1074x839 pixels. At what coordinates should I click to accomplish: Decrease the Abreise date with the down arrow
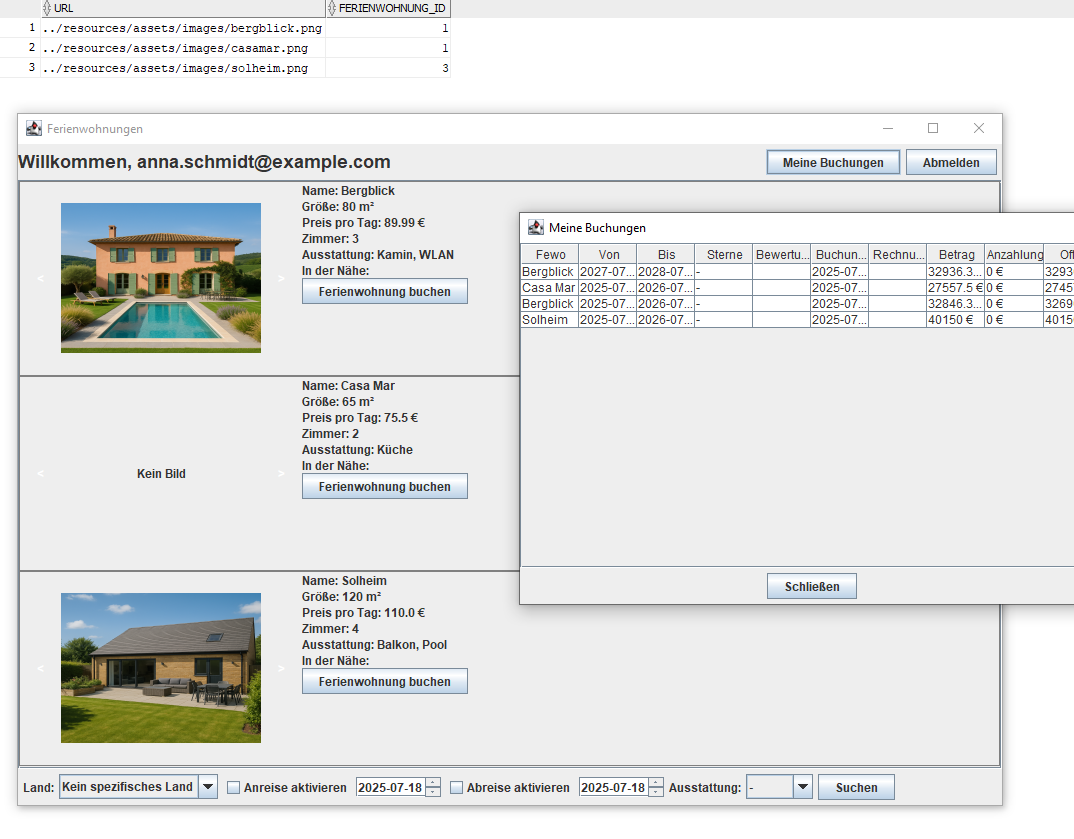tap(656, 792)
